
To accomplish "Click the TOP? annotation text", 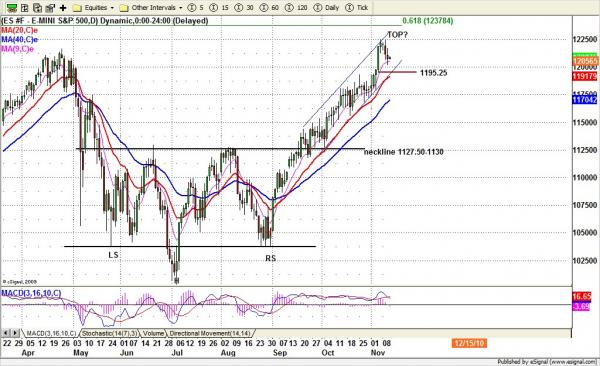I will coord(398,35).
